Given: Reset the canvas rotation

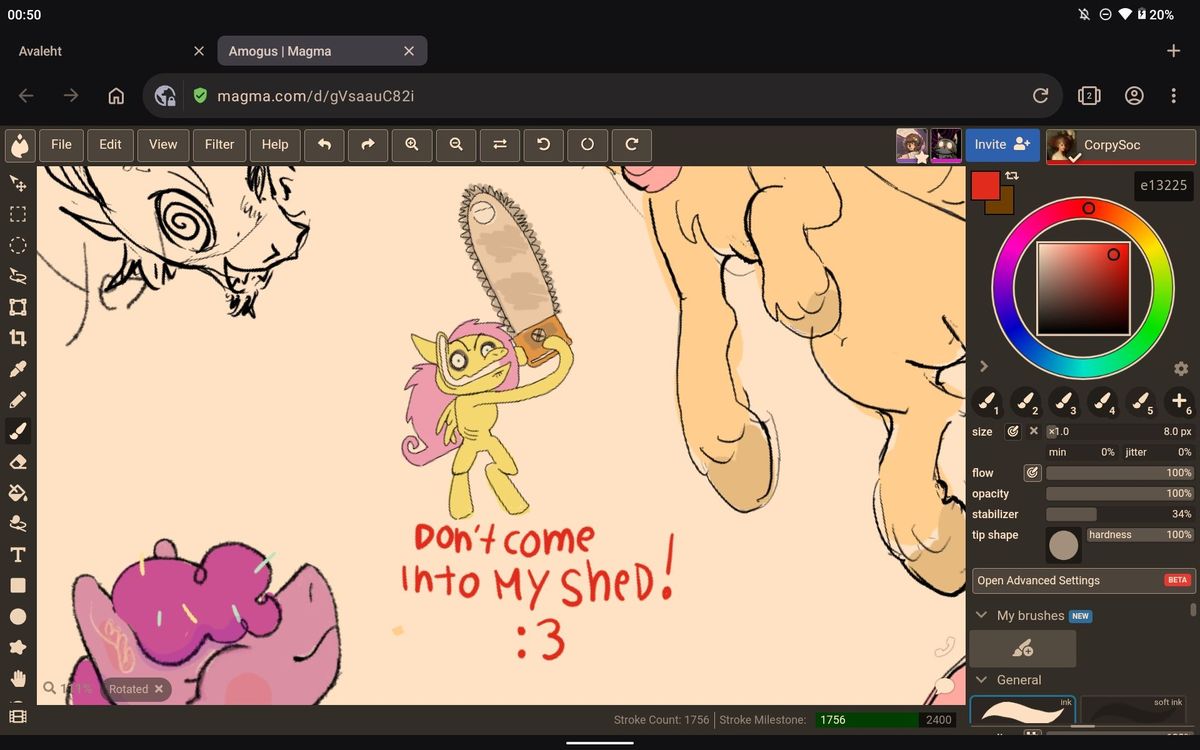Looking at the screenshot, I should tap(588, 145).
